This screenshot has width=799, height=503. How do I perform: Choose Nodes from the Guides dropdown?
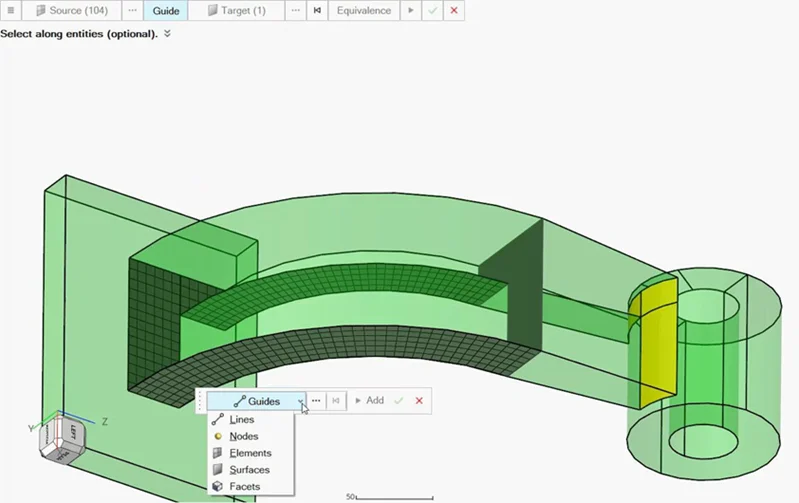click(x=243, y=437)
